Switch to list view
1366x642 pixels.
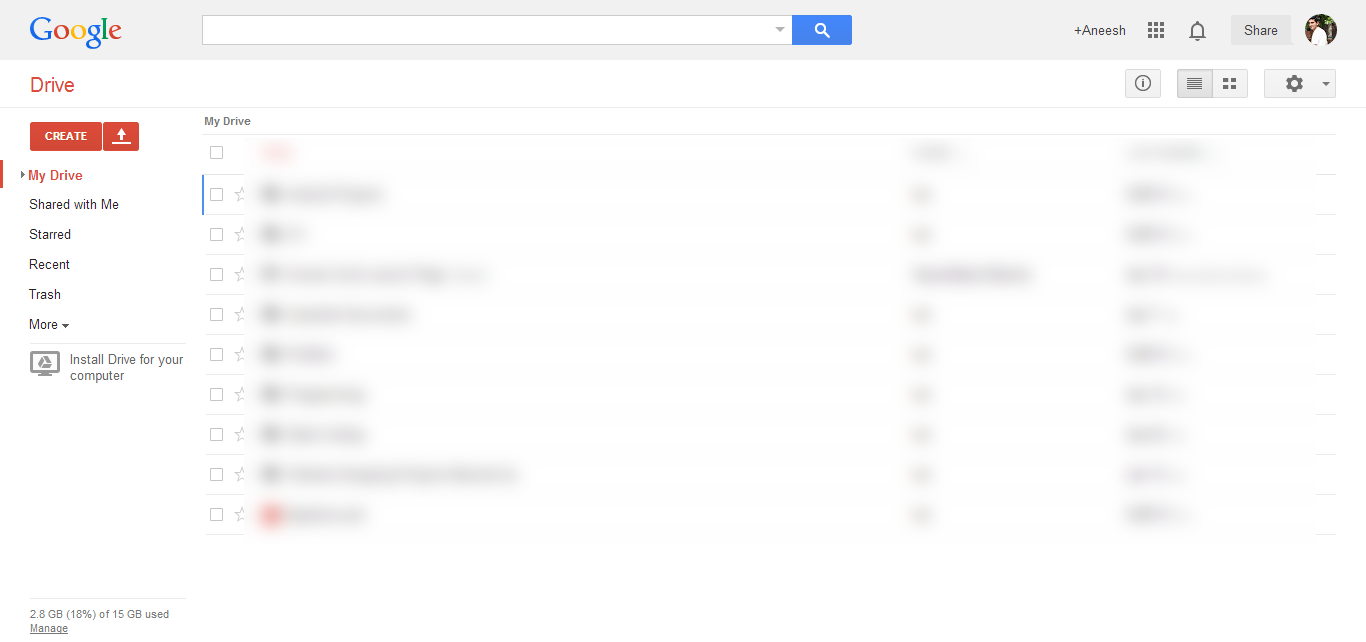point(1195,83)
